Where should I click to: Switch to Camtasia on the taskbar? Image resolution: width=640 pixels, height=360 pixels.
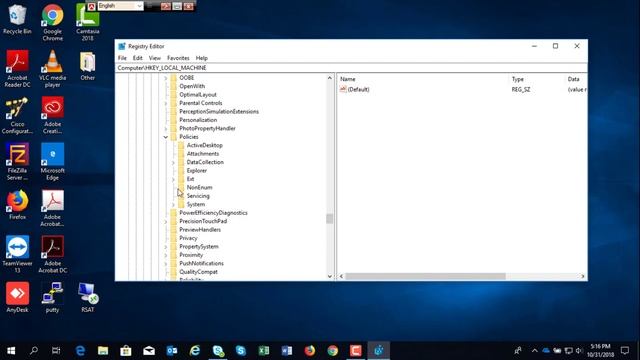(x=356, y=351)
